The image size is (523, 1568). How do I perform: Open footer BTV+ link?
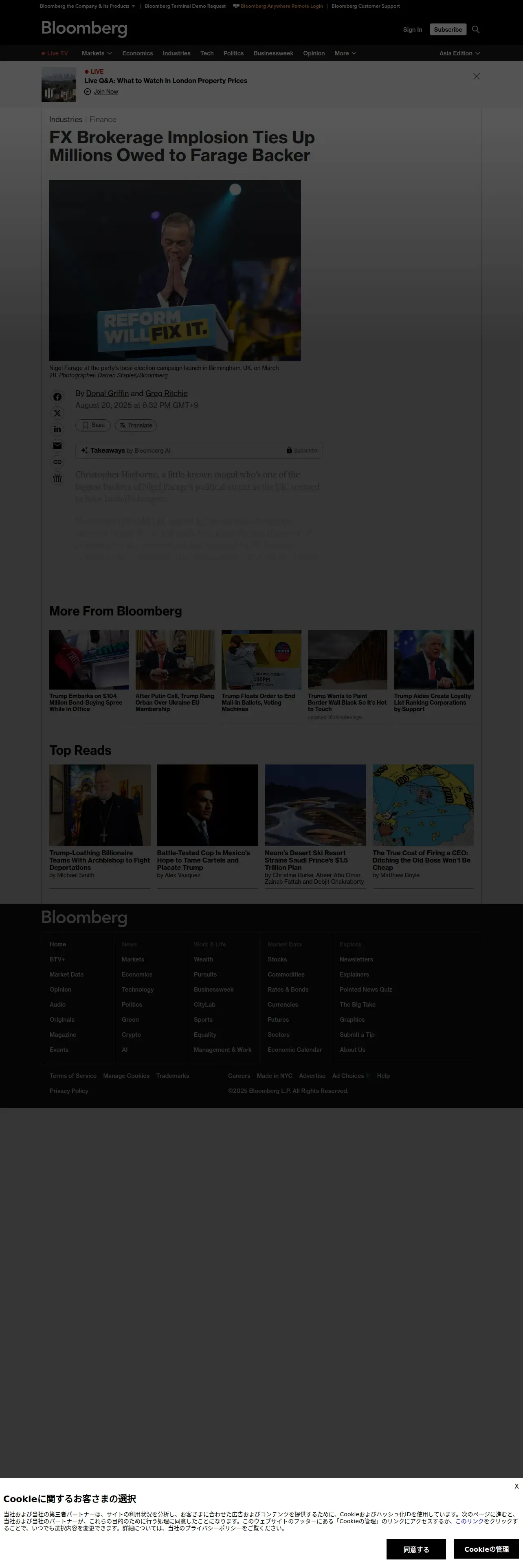57,960
